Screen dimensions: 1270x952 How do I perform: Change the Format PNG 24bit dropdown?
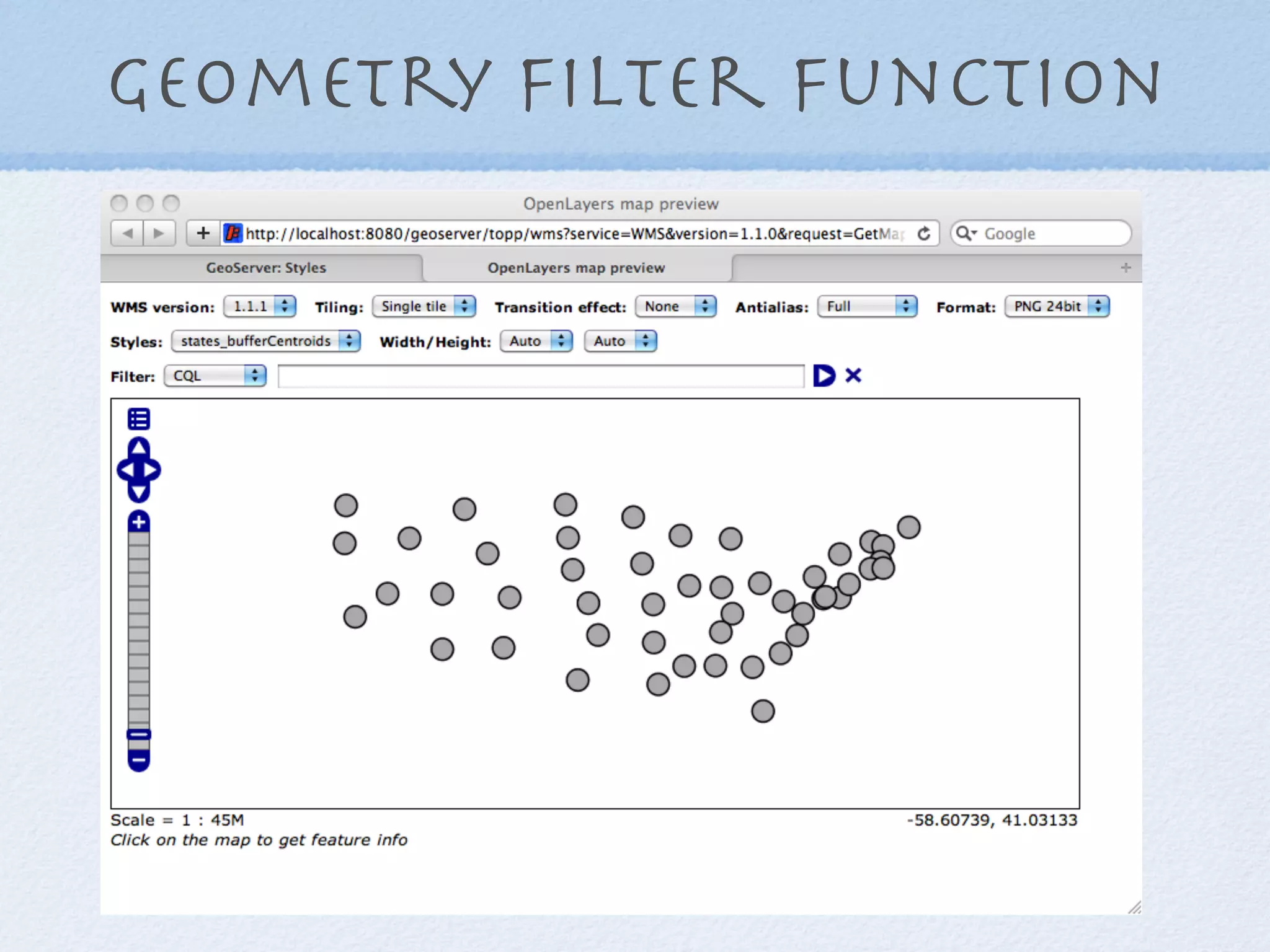click(x=1057, y=306)
